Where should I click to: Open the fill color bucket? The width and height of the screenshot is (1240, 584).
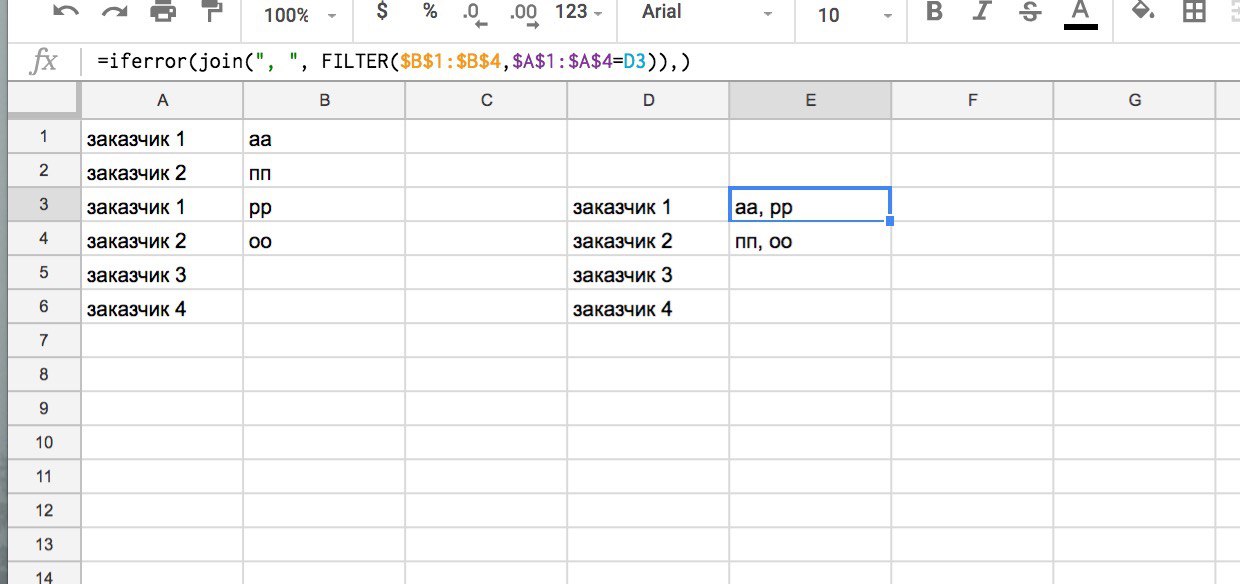click(1143, 12)
